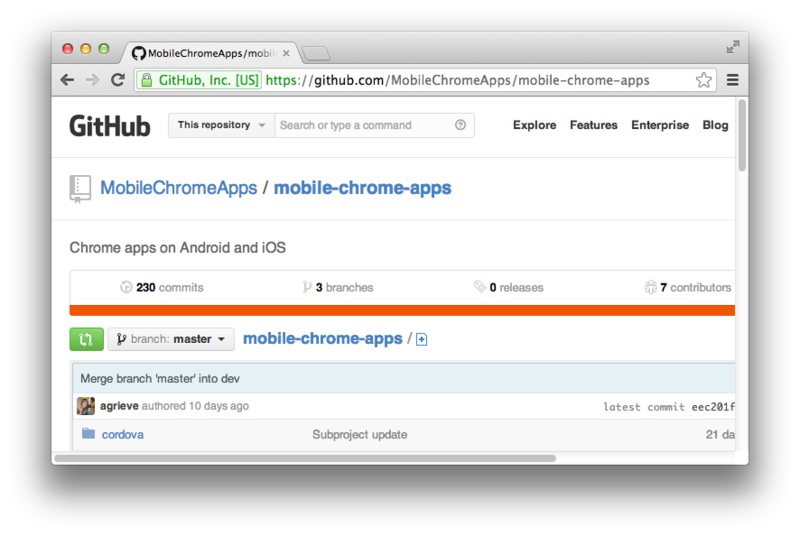View the 0 releases
The height and width of the screenshot is (536, 800).
click(x=509, y=288)
